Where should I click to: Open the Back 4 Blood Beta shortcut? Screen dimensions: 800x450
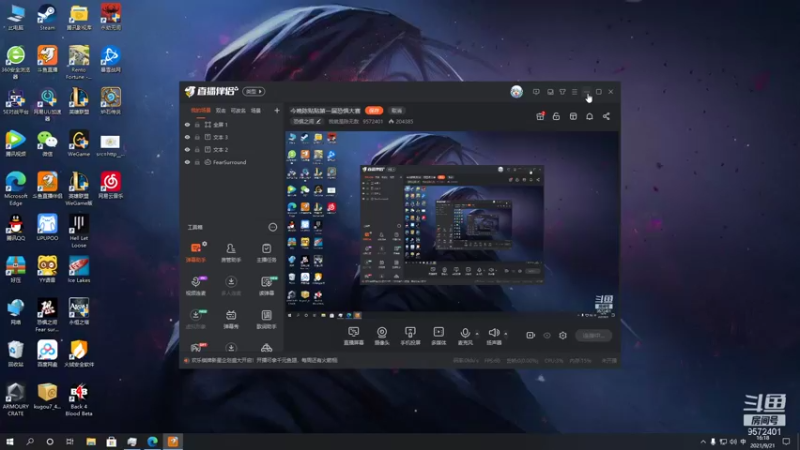79,399
